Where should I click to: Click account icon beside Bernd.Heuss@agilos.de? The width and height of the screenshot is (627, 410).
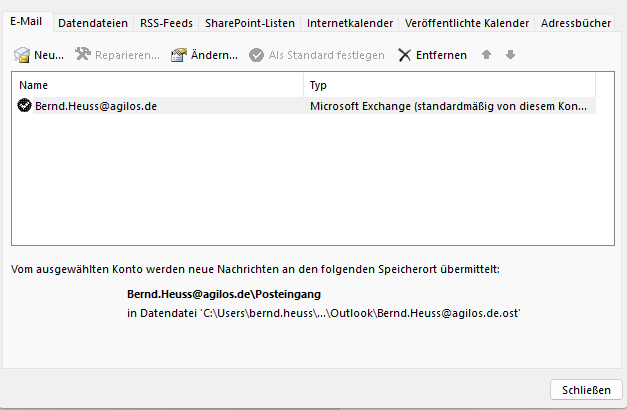coord(24,106)
